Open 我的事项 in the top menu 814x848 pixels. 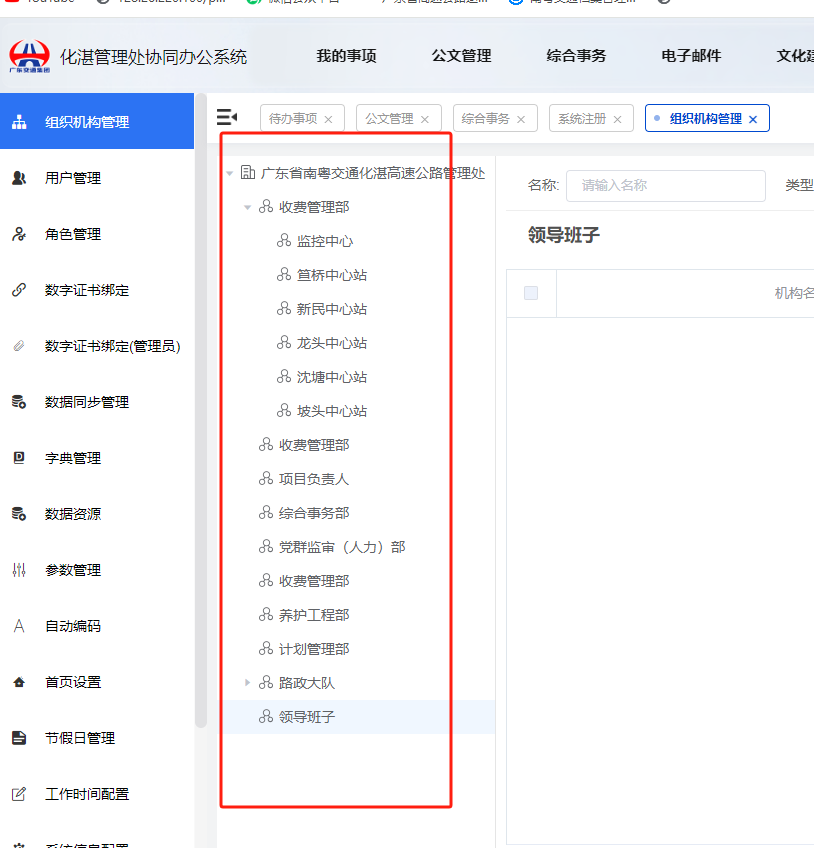click(347, 56)
